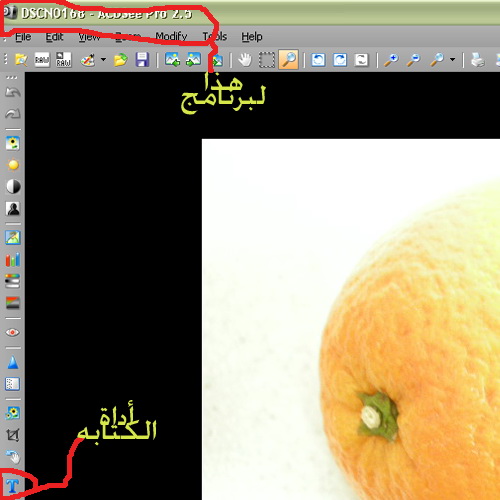The image size is (500, 500).
Task: Select the Hand pan tool in top toolbar
Action: tap(245, 60)
